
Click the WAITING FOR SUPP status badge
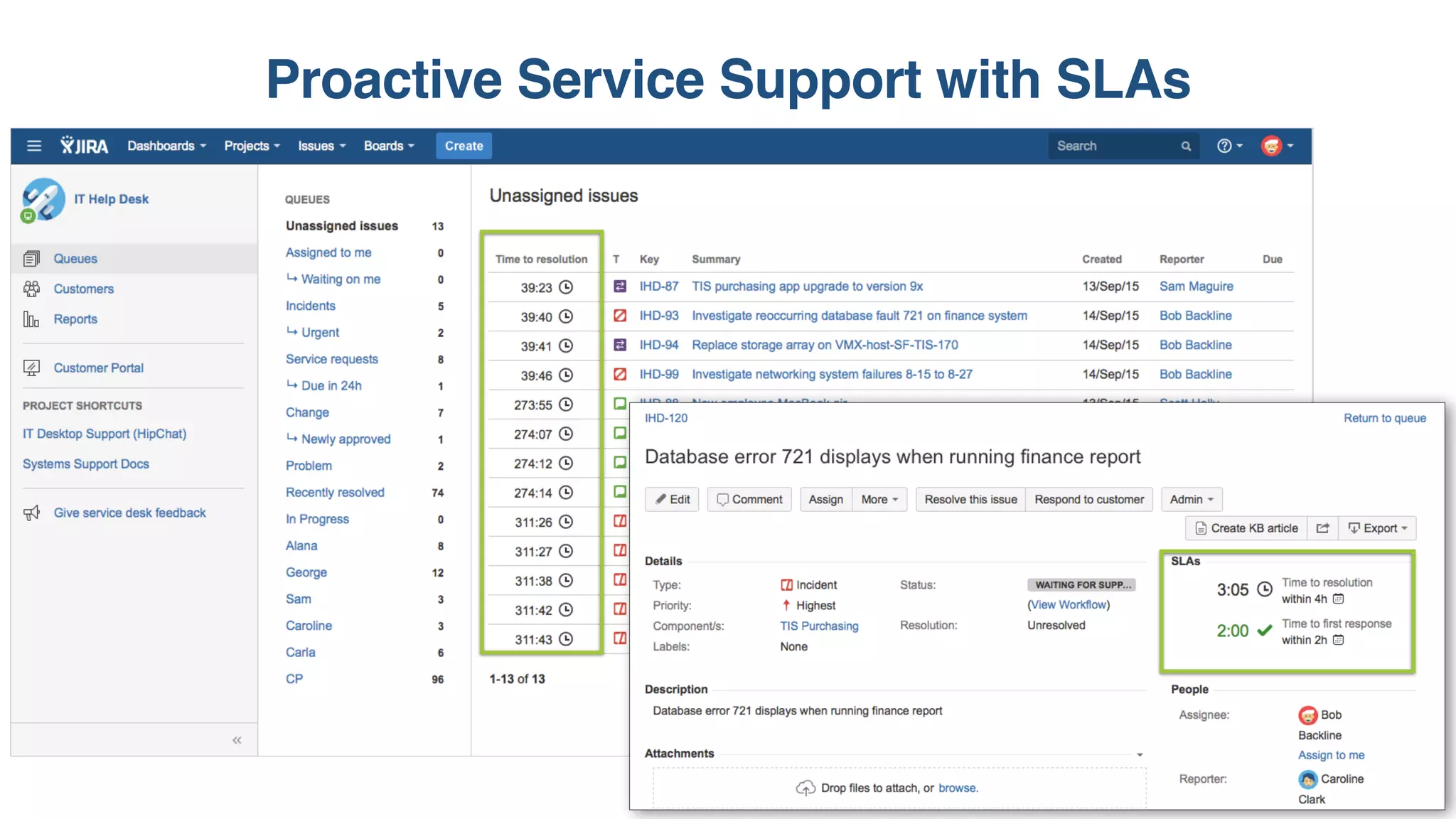click(x=1081, y=584)
